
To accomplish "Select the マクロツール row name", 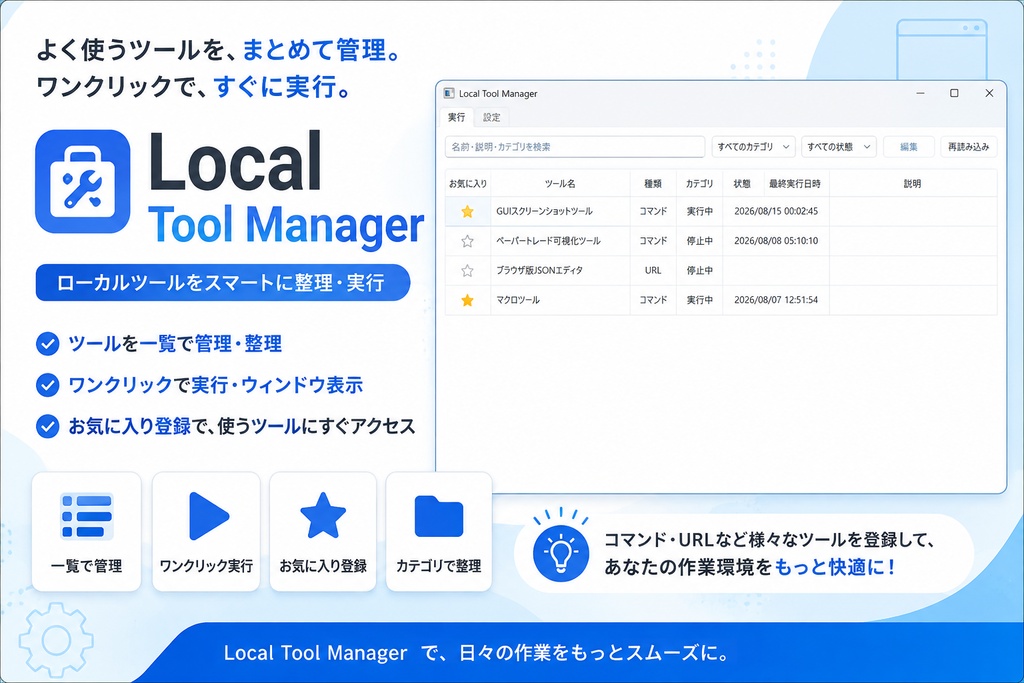I will [518, 300].
